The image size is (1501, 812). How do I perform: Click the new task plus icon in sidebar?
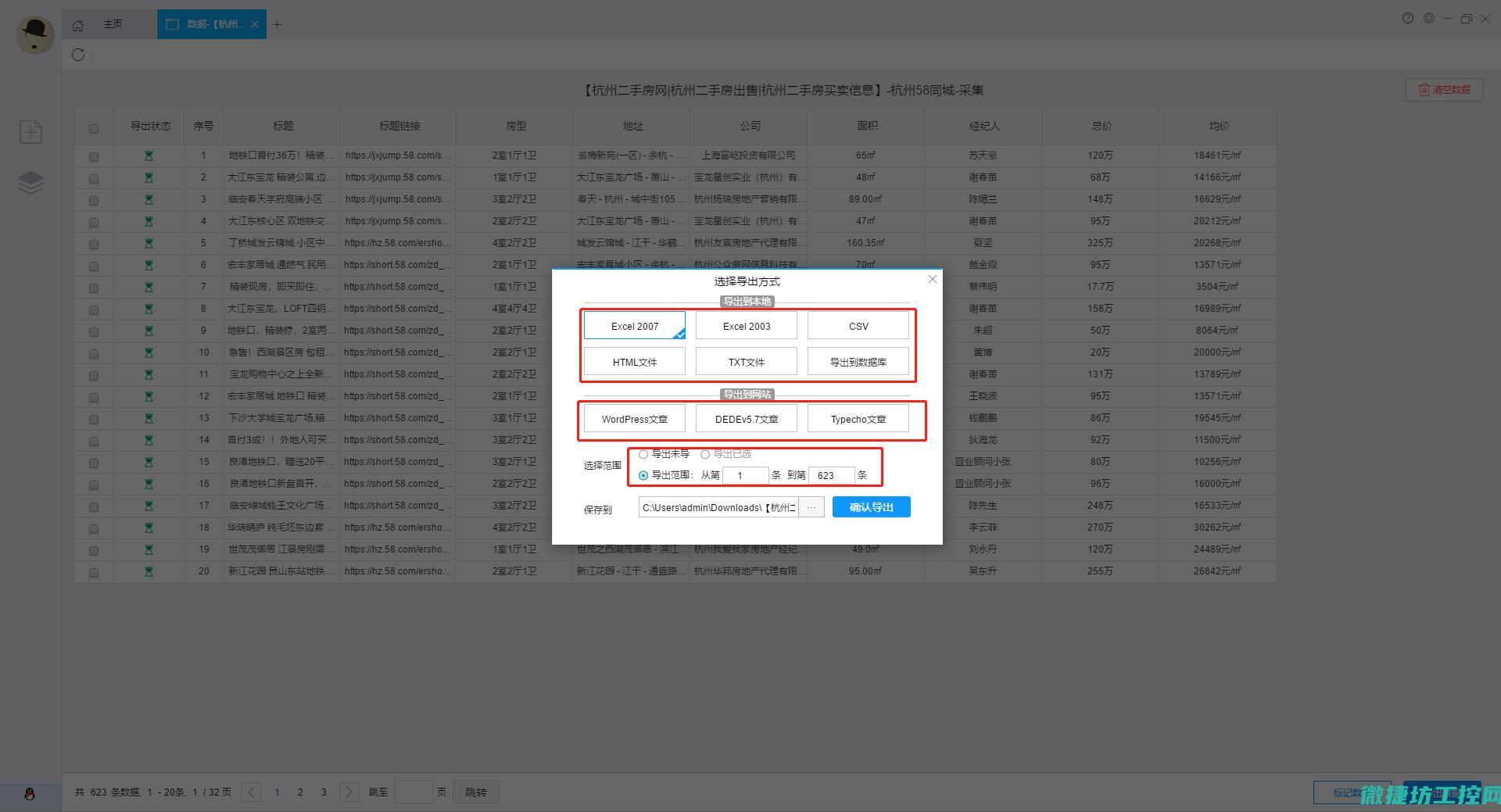click(x=30, y=131)
